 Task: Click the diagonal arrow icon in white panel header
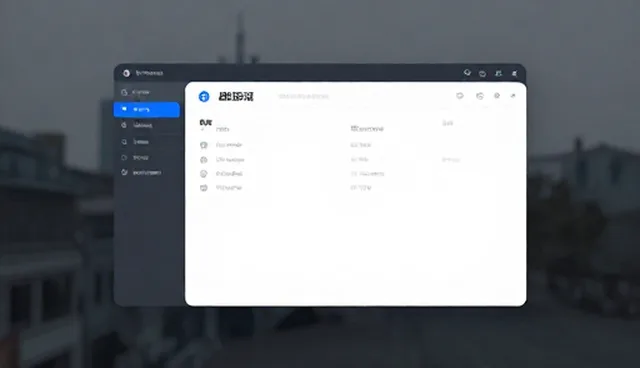point(513,95)
